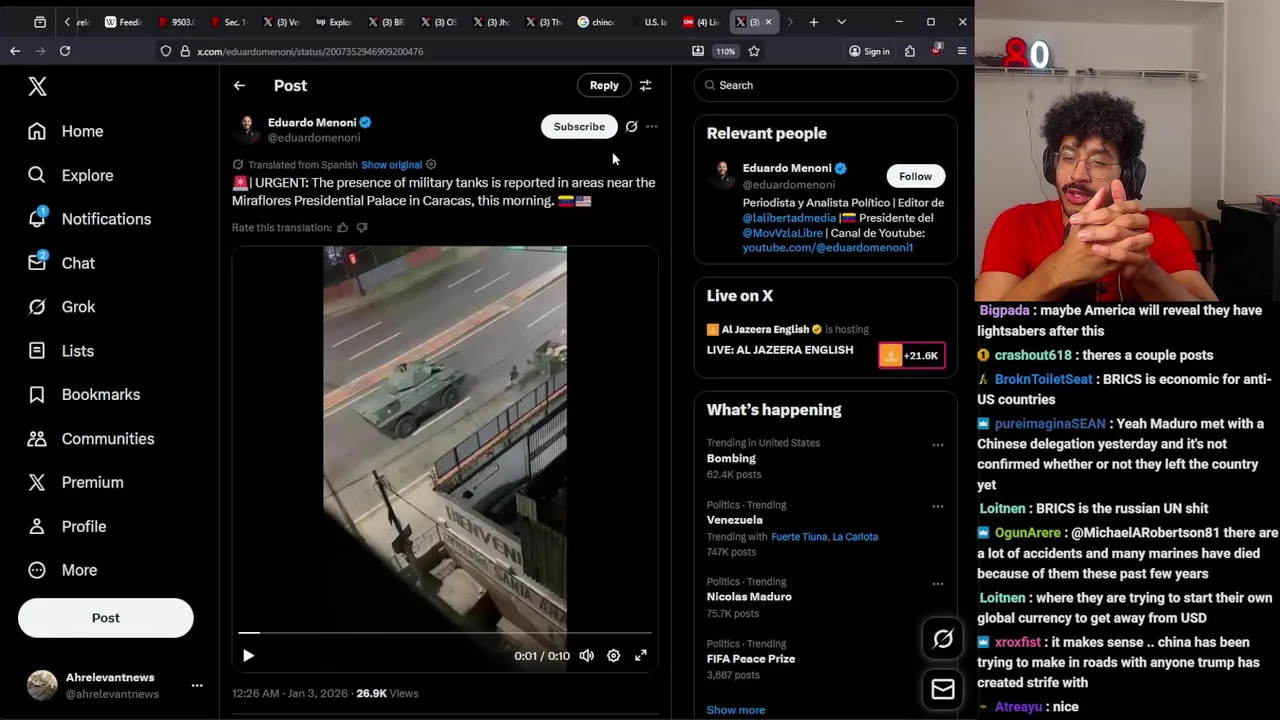Screen dimensions: 1280x720
Task: Click the Communities people icon
Action: 37,438
